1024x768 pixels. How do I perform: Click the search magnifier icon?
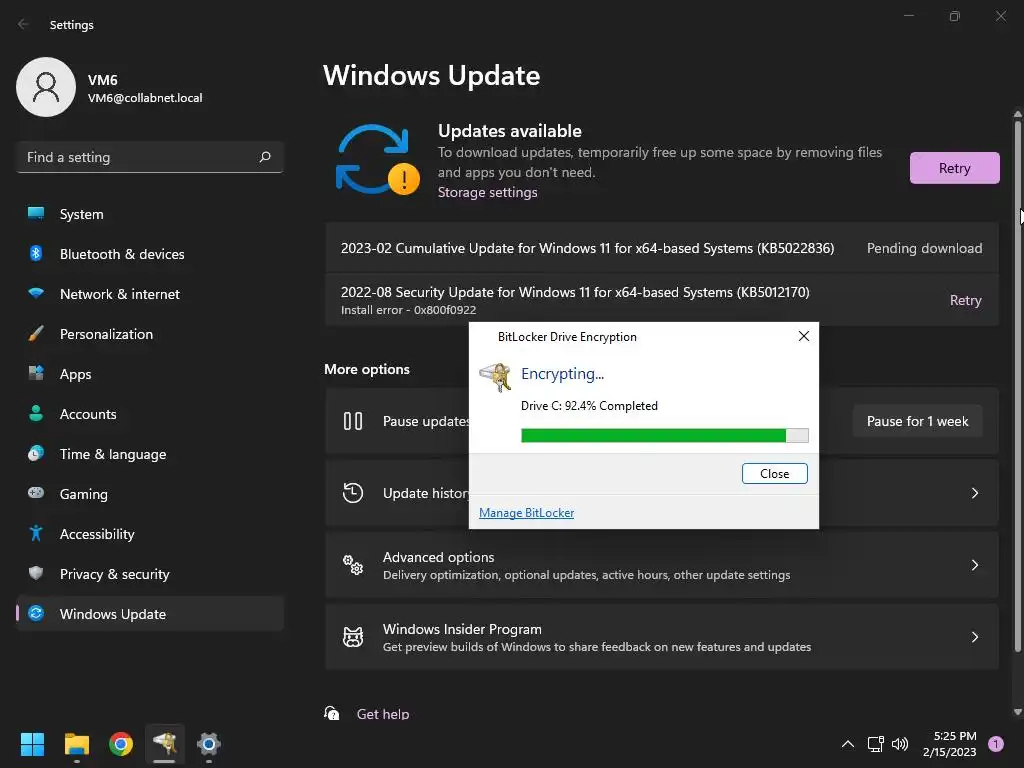click(264, 157)
